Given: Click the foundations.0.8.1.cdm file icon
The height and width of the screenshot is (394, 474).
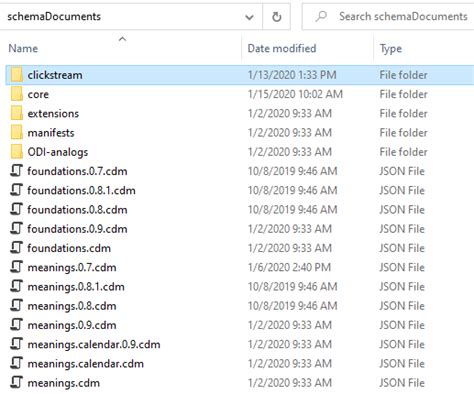Looking at the screenshot, I should tap(16, 190).
